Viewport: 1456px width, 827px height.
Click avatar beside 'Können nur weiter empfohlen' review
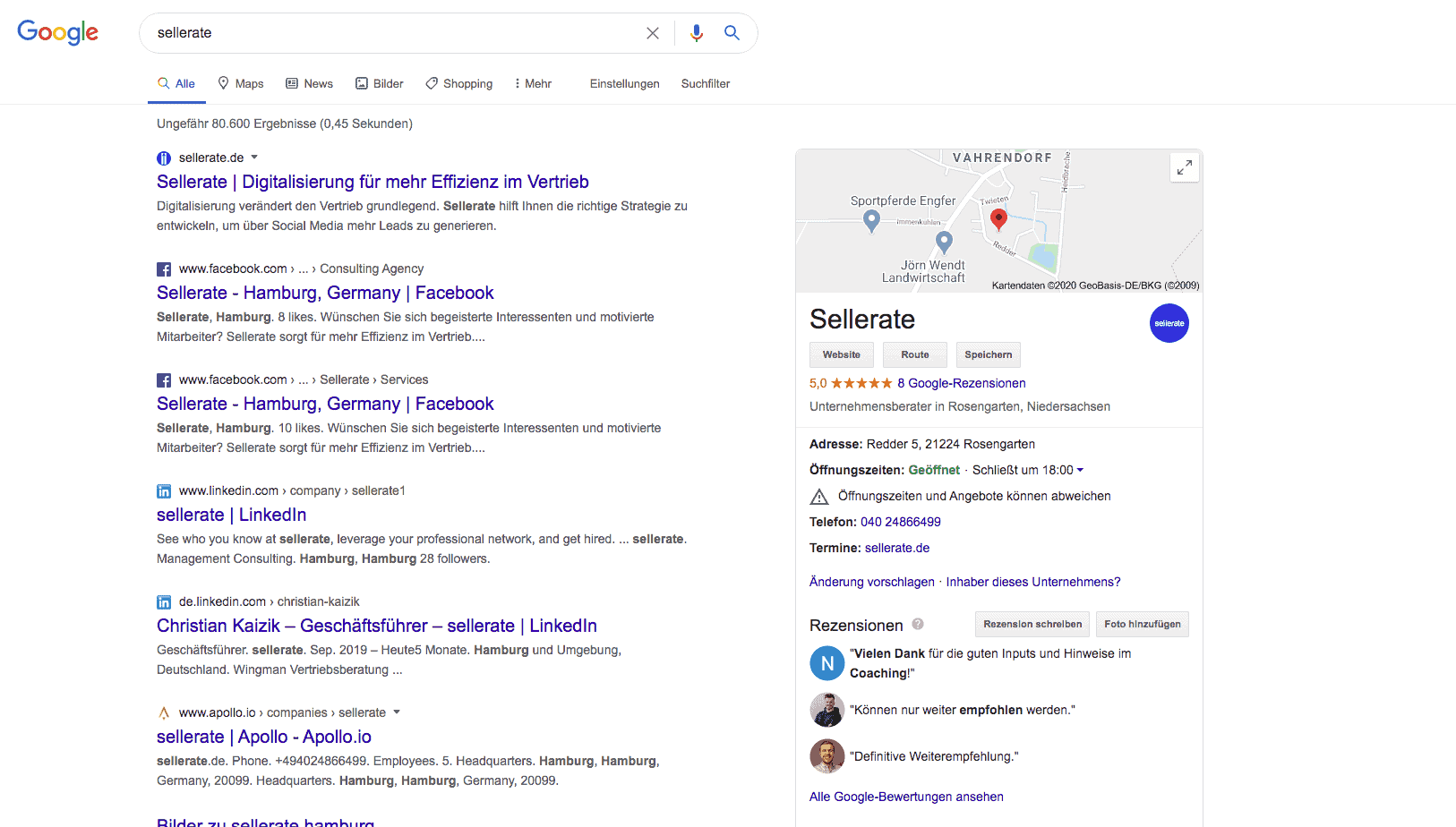coord(826,710)
